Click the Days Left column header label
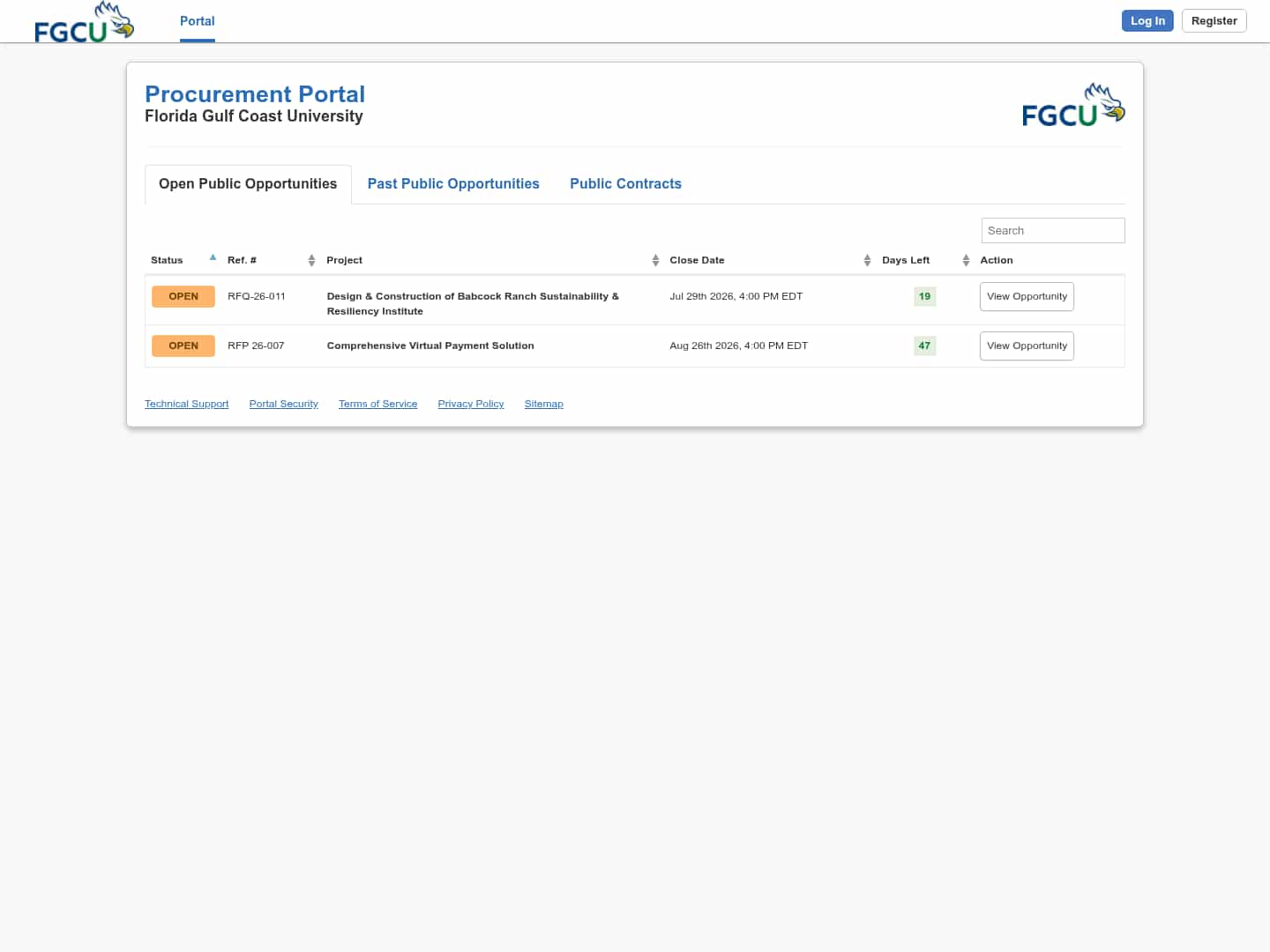The width and height of the screenshot is (1270, 952). [906, 260]
